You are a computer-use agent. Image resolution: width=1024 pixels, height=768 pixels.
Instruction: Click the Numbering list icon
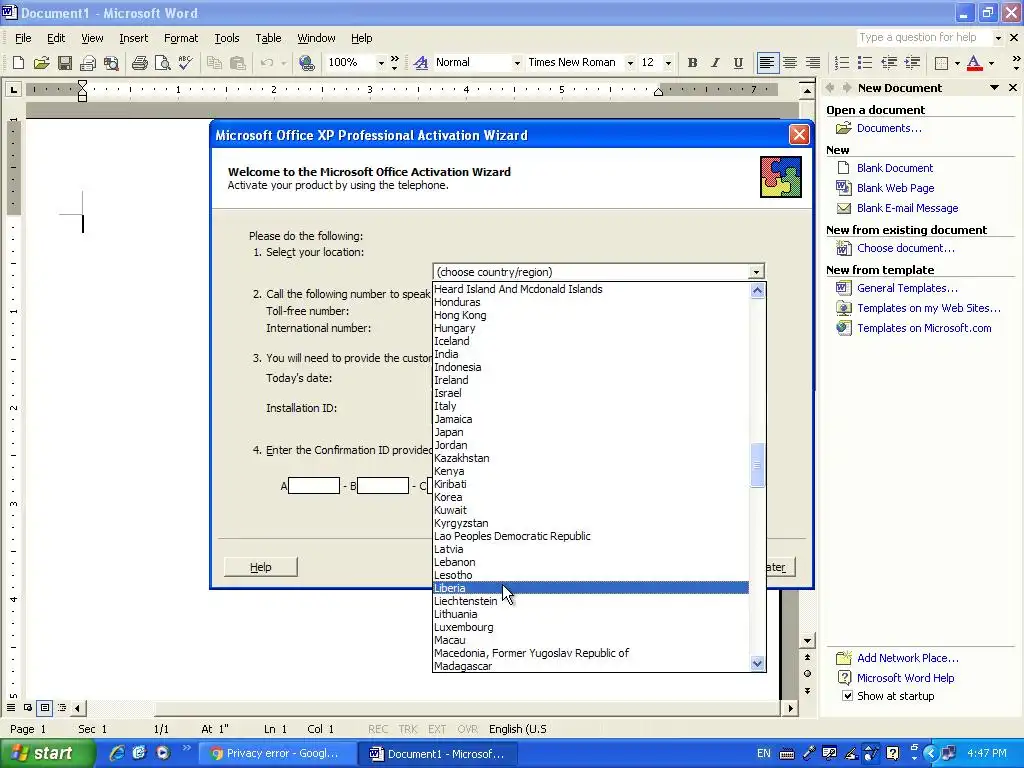click(x=842, y=63)
